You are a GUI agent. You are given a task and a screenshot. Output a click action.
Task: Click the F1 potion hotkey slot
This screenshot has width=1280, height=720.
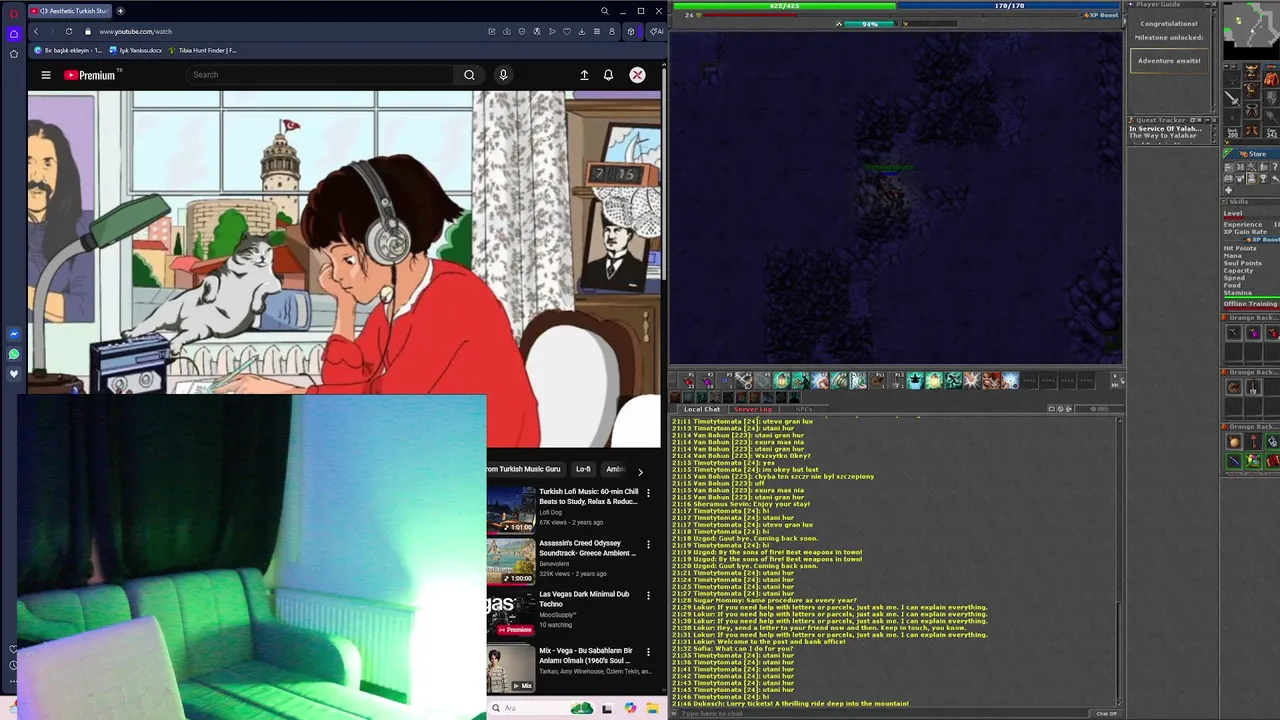point(689,381)
